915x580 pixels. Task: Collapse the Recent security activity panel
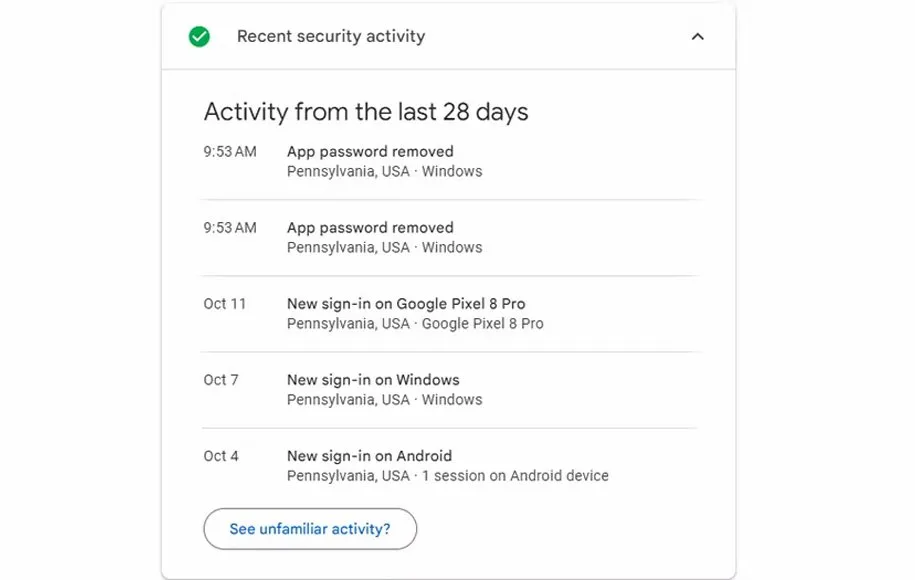697,37
